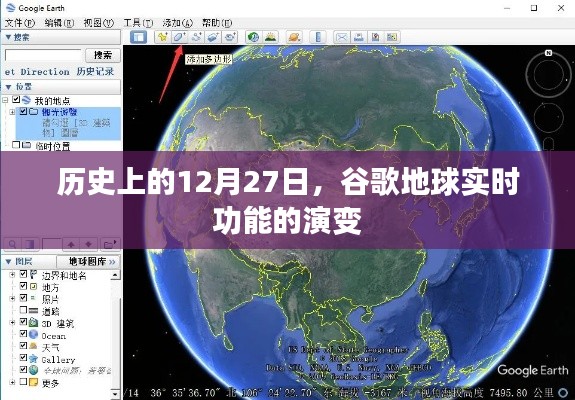Enable the 临时位置 checkbox
This screenshot has height=400, width=575.
click(16, 145)
